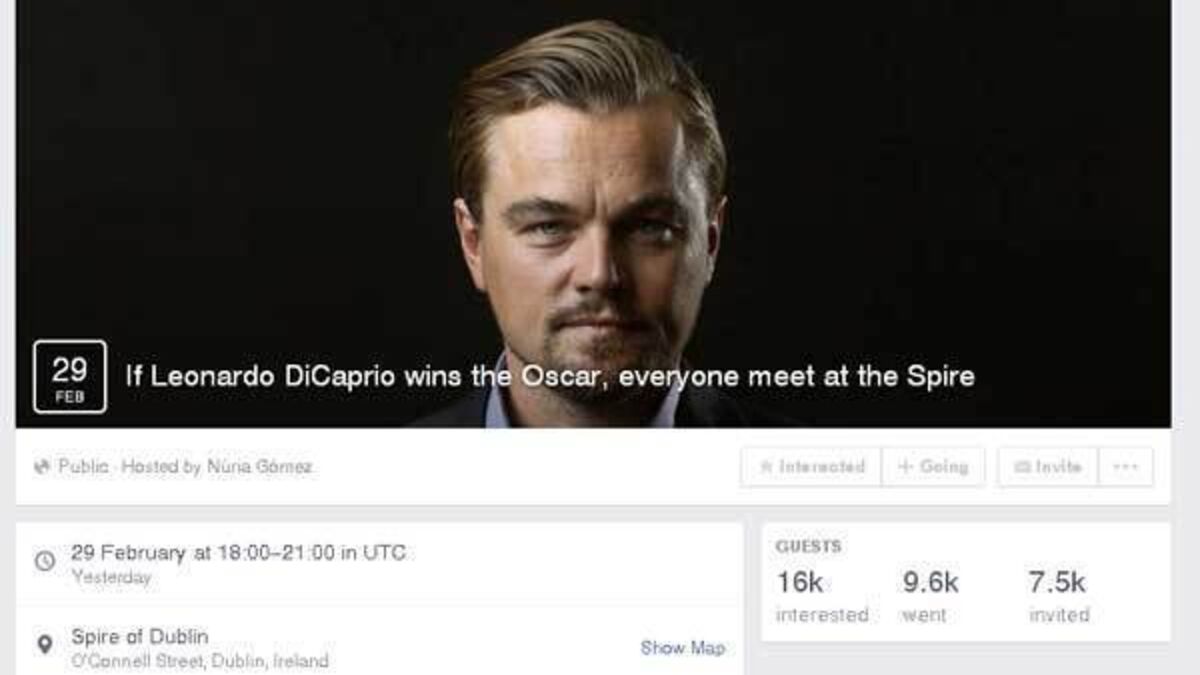The image size is (1200, 675).
Task: Click the clock icon beside event time
Action: [44, 561]
